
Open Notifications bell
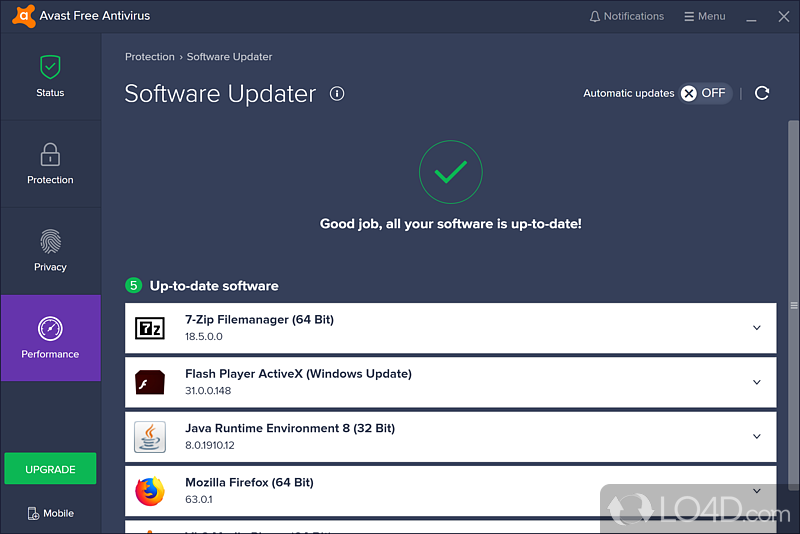(x=627, y=16)
